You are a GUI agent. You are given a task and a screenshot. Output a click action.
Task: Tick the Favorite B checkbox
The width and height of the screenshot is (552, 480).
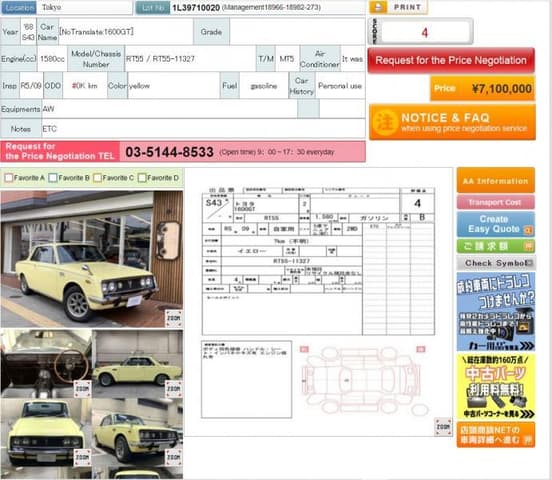click(53, 178)
